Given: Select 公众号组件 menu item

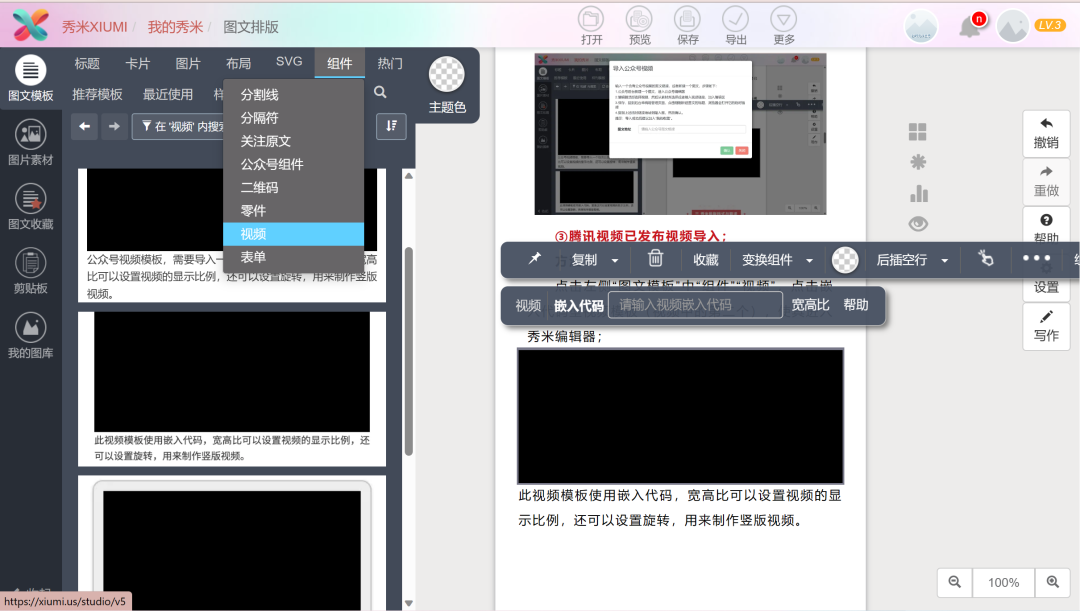Looking at the screenshot, I should pyautogui.click(x=293, y=165).
